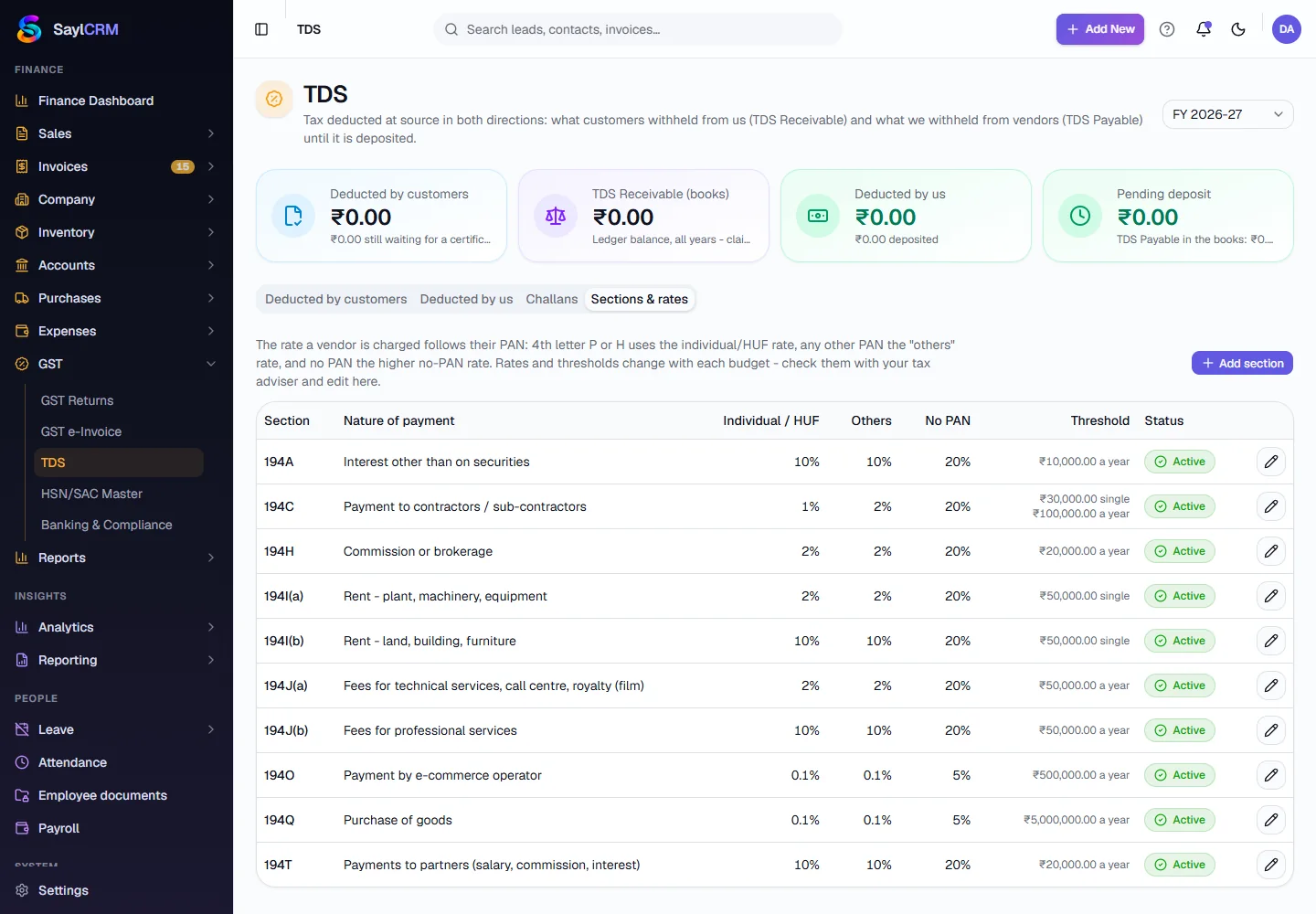Image resolution: width=1316 pixels, height=914 pixels.
Task: Open the DA user avatar menu
Action: point(1287,29)
